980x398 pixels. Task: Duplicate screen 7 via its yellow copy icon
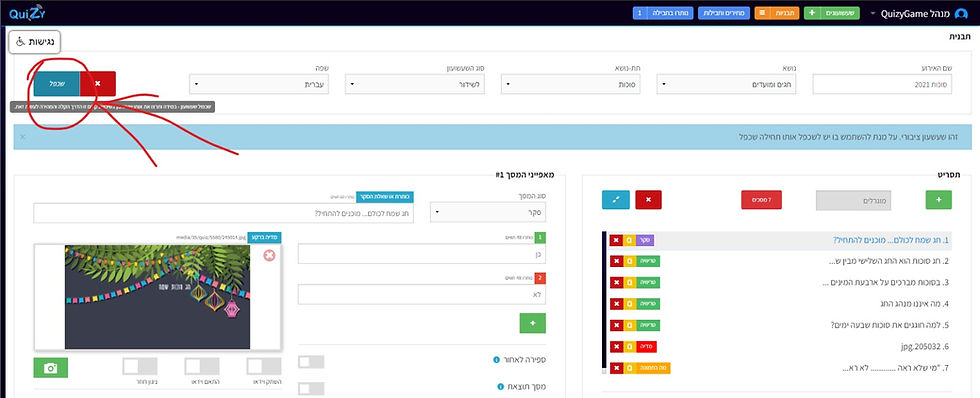(629, 368)
